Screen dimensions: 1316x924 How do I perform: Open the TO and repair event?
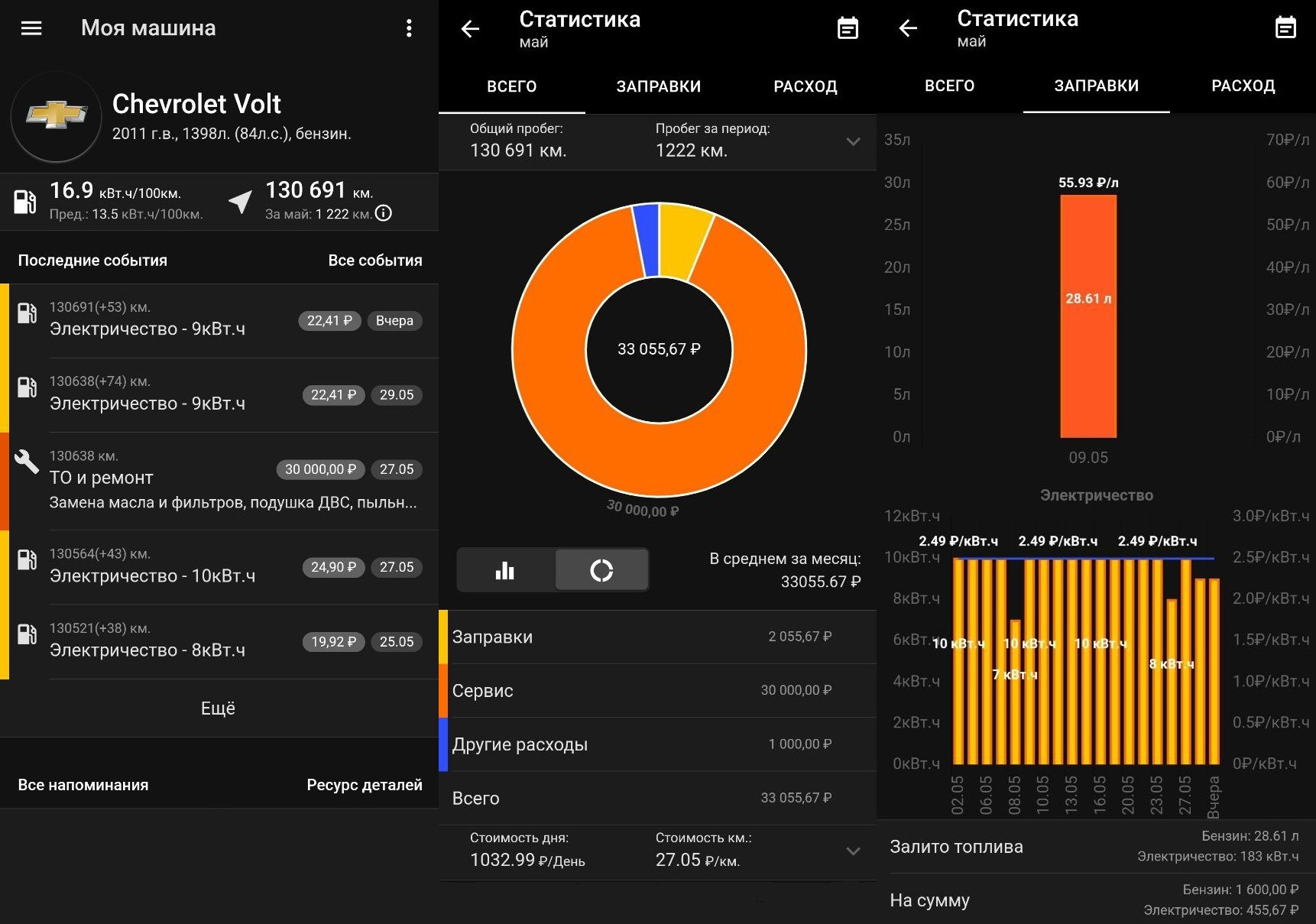point(223,481)
